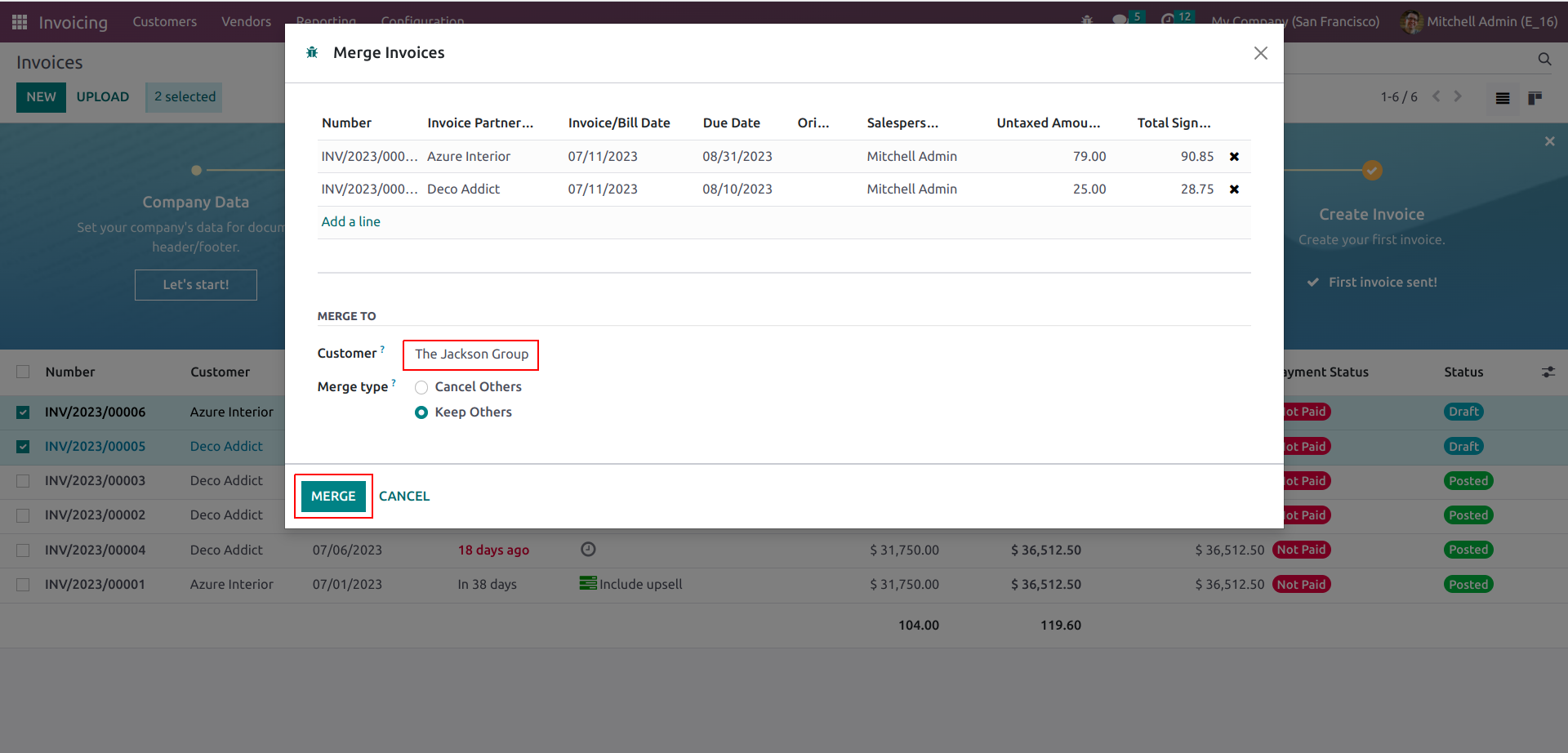
Task: Open the Customer field help tooltip
Action: tap(382, 350)
